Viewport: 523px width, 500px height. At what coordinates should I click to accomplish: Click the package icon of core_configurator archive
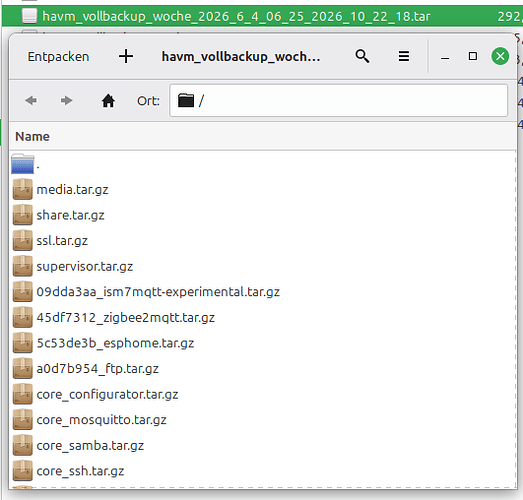23,394
